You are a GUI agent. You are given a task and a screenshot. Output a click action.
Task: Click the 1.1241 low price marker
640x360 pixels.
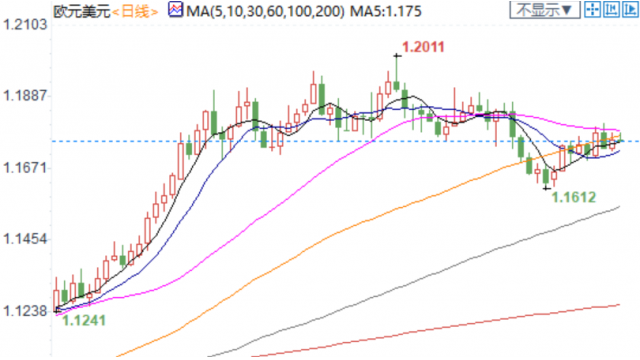tap(84, 320)
